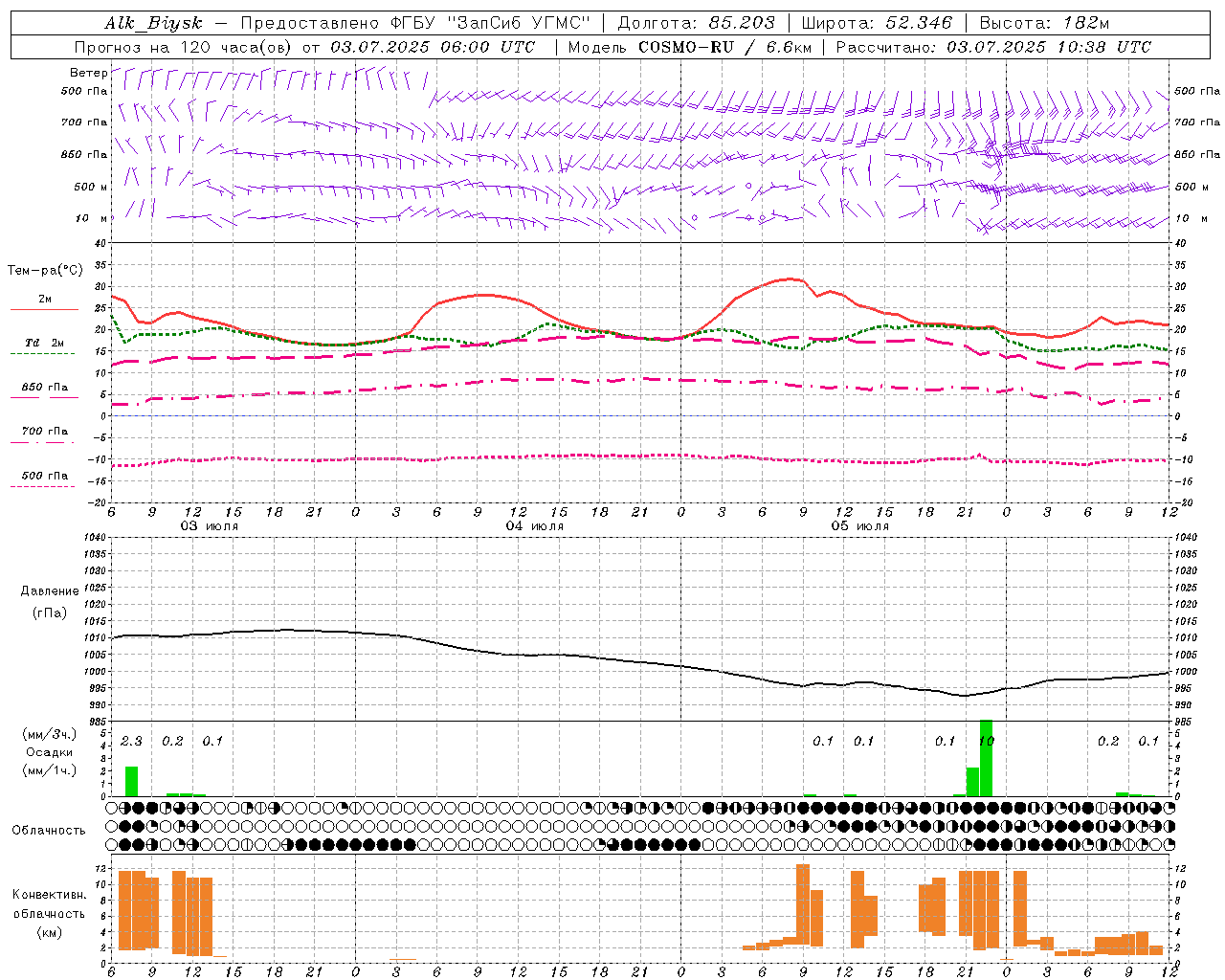Click the Давление pressure panel label
This screenshot has width=1225, height=980.
click(x=50, y=591)
